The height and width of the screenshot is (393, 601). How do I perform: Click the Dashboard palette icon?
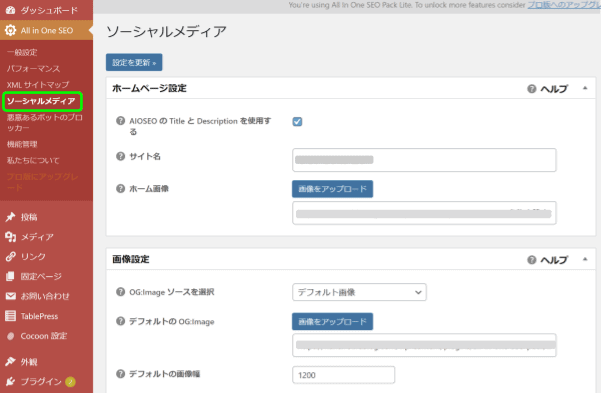[11, 10]
